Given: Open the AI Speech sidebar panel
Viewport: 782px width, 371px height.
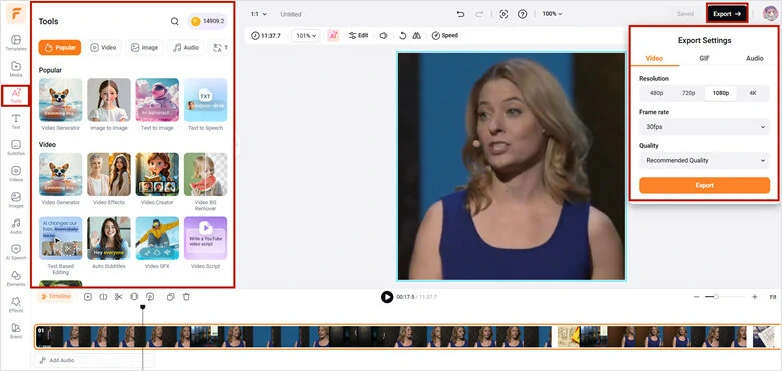Looking at the screenshot, I should tap(15, 252).
